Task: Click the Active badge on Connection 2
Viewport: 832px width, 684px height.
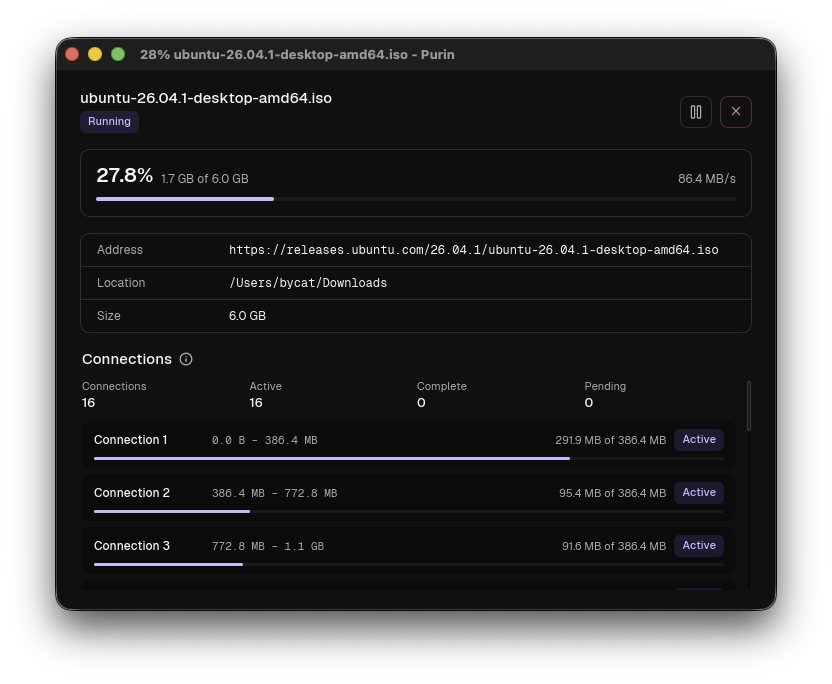Action: click(699, 493)
